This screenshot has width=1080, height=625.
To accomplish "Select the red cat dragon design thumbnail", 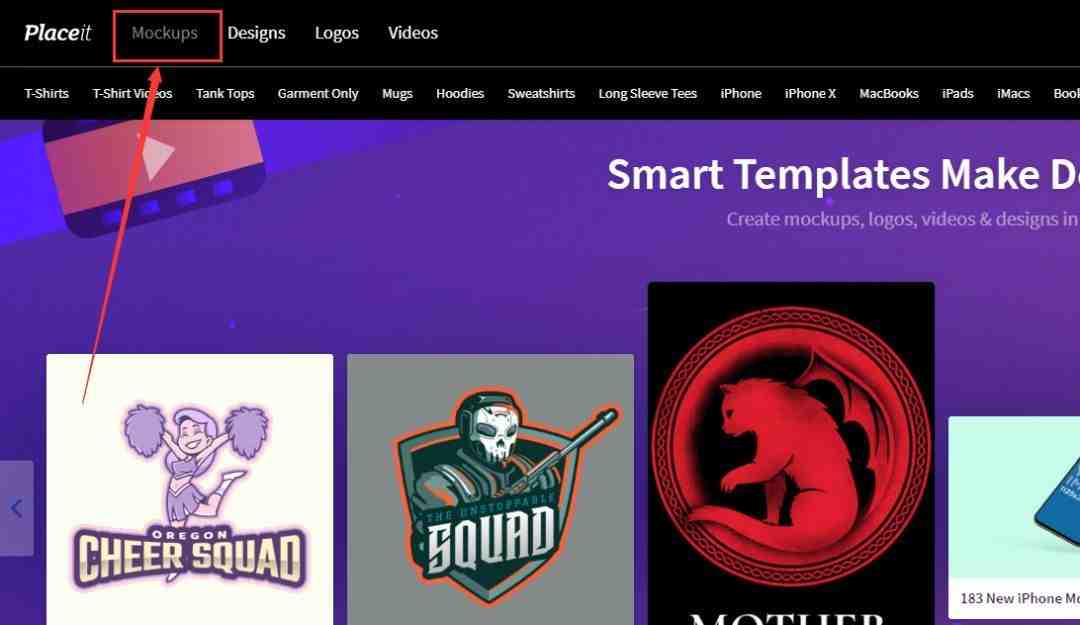I will click(791, 453).
